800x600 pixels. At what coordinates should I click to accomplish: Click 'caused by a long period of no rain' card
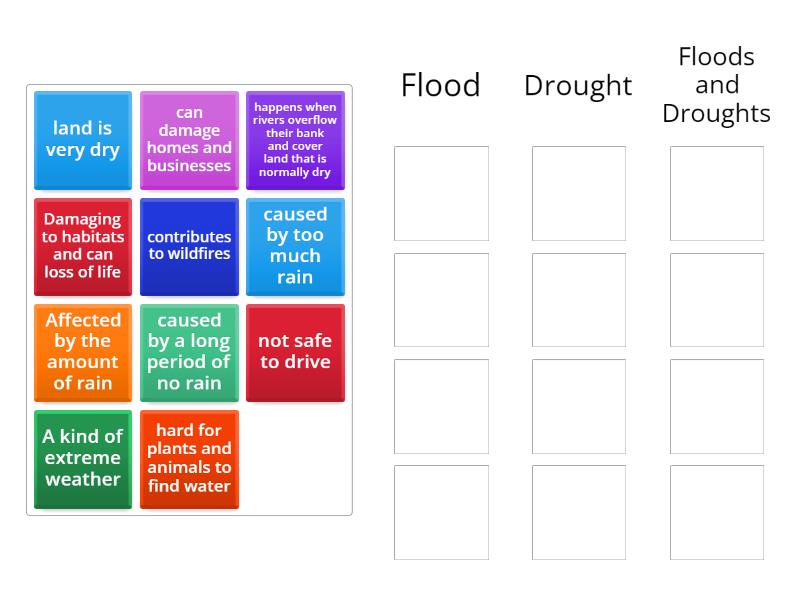(189, 352)
